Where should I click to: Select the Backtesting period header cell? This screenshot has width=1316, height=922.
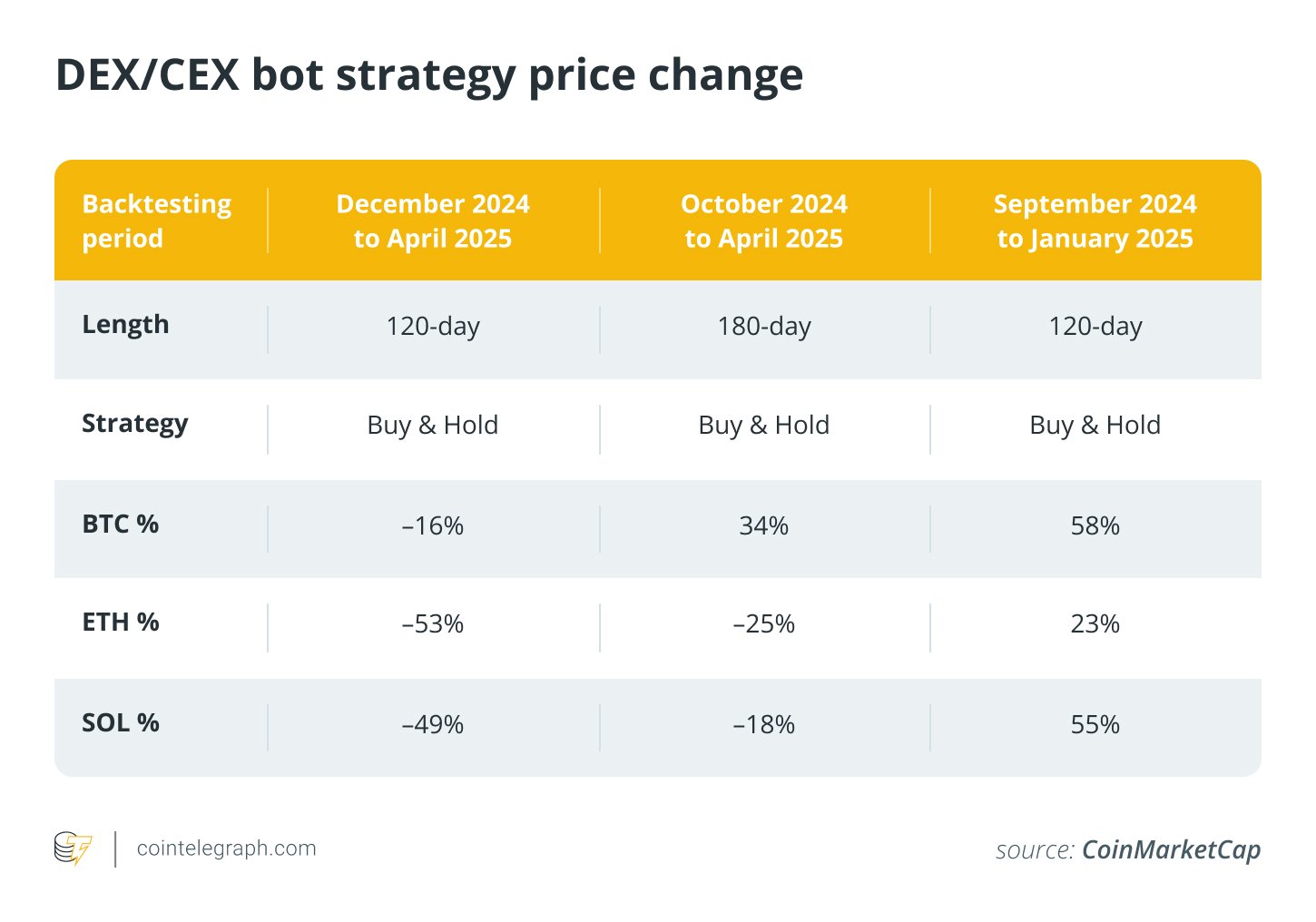coord(156,221)
